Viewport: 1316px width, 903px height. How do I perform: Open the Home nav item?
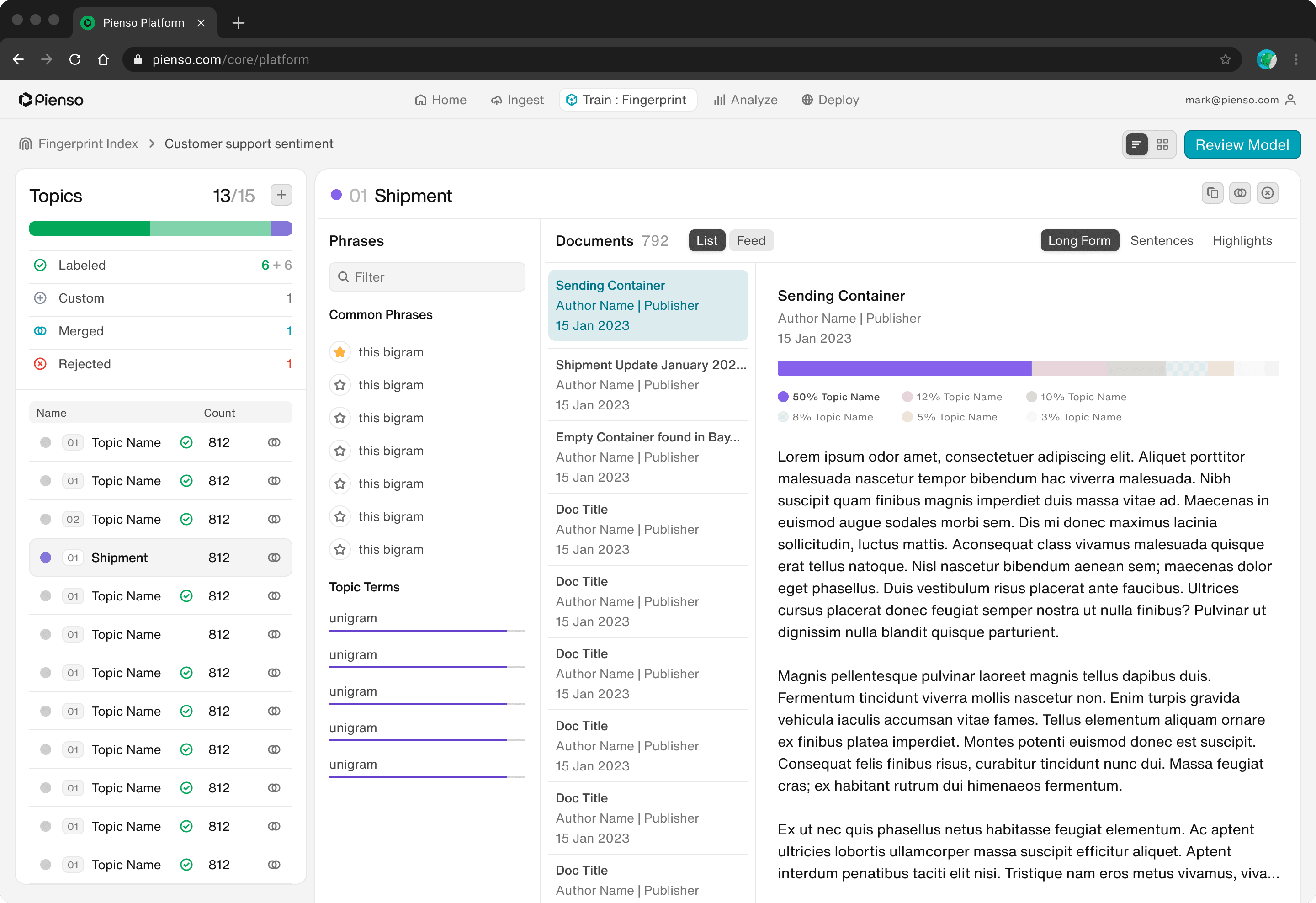pos(440,100)
